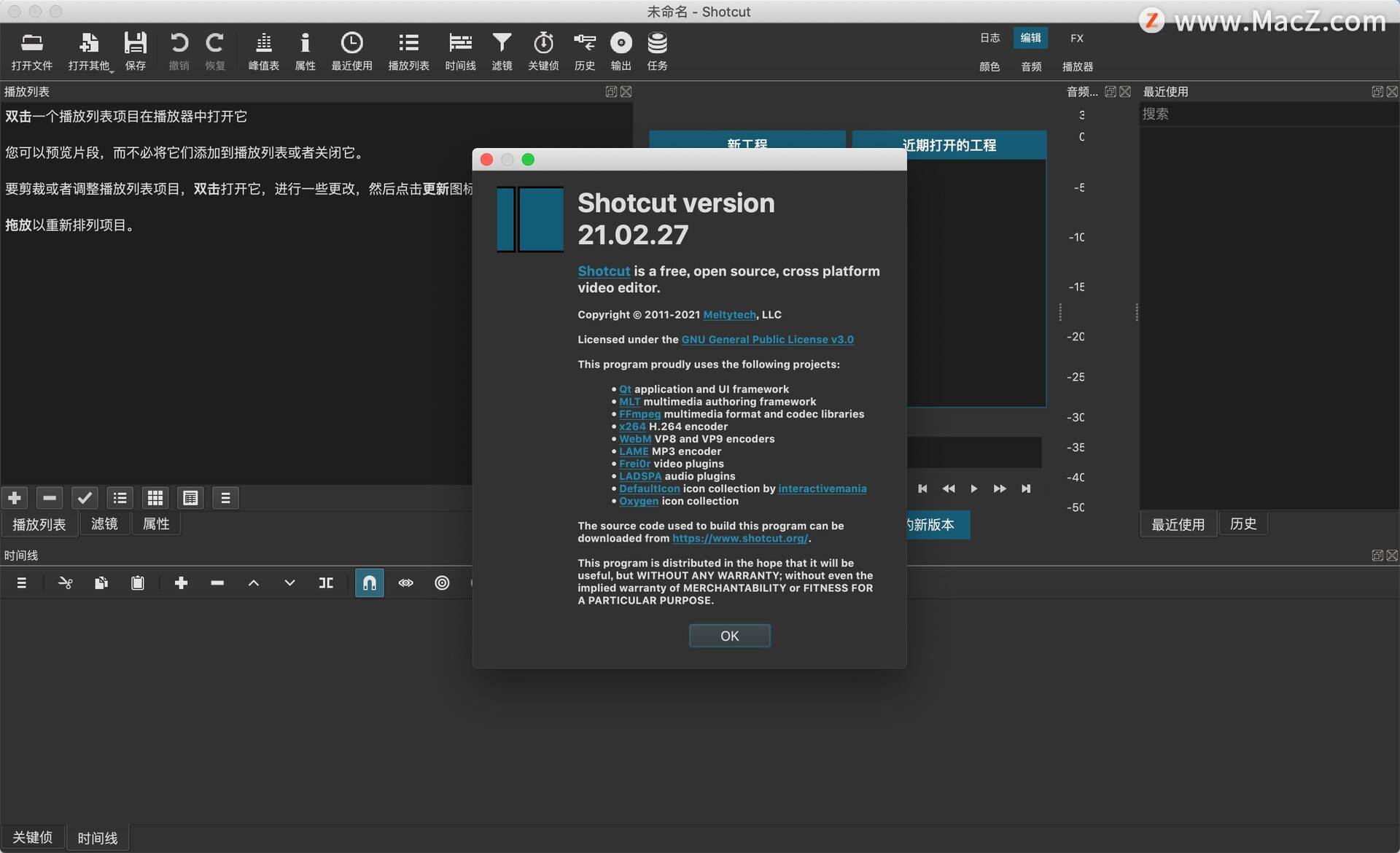Open the Meltytech link
This screenshot has width=1400, height=853.
point(729,315)
